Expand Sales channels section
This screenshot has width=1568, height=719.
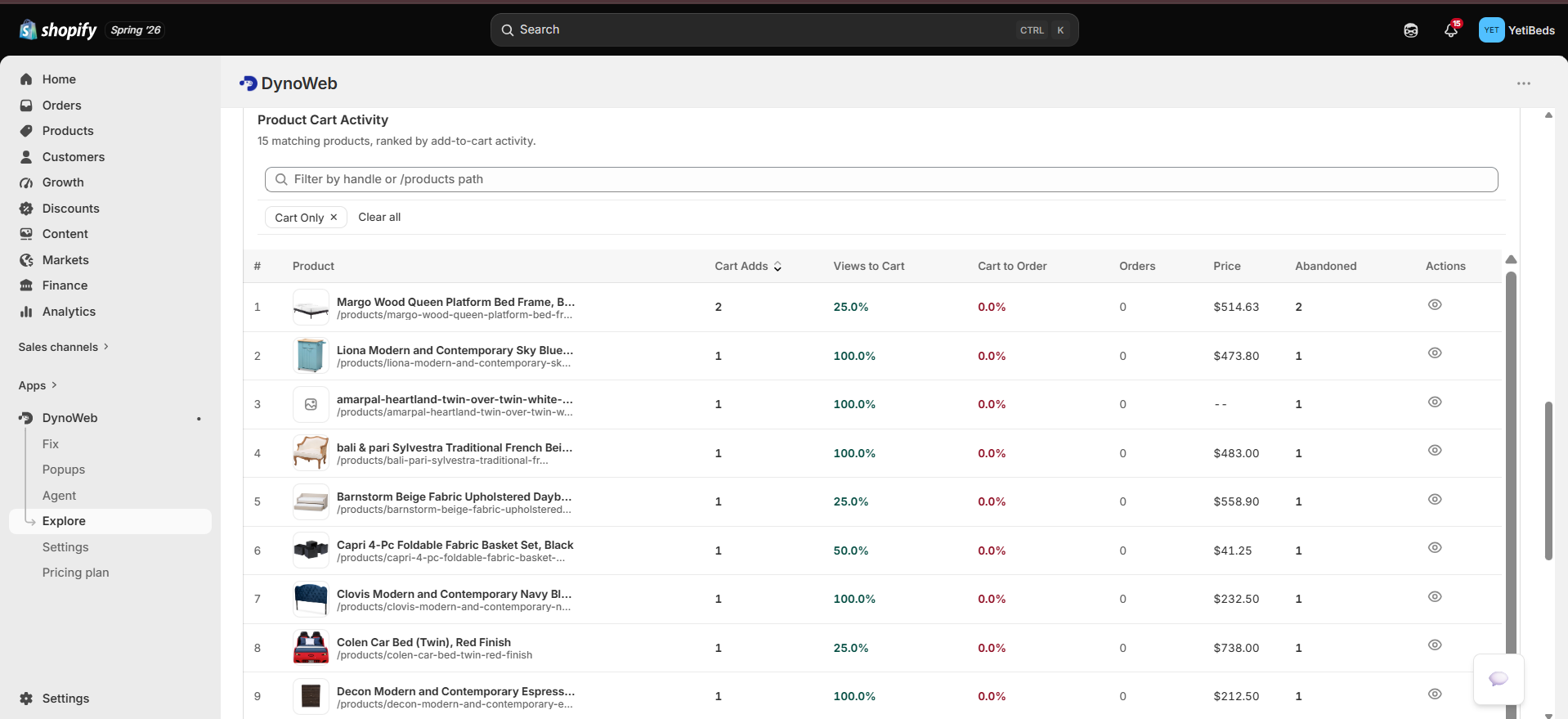[x=64, y=347]
